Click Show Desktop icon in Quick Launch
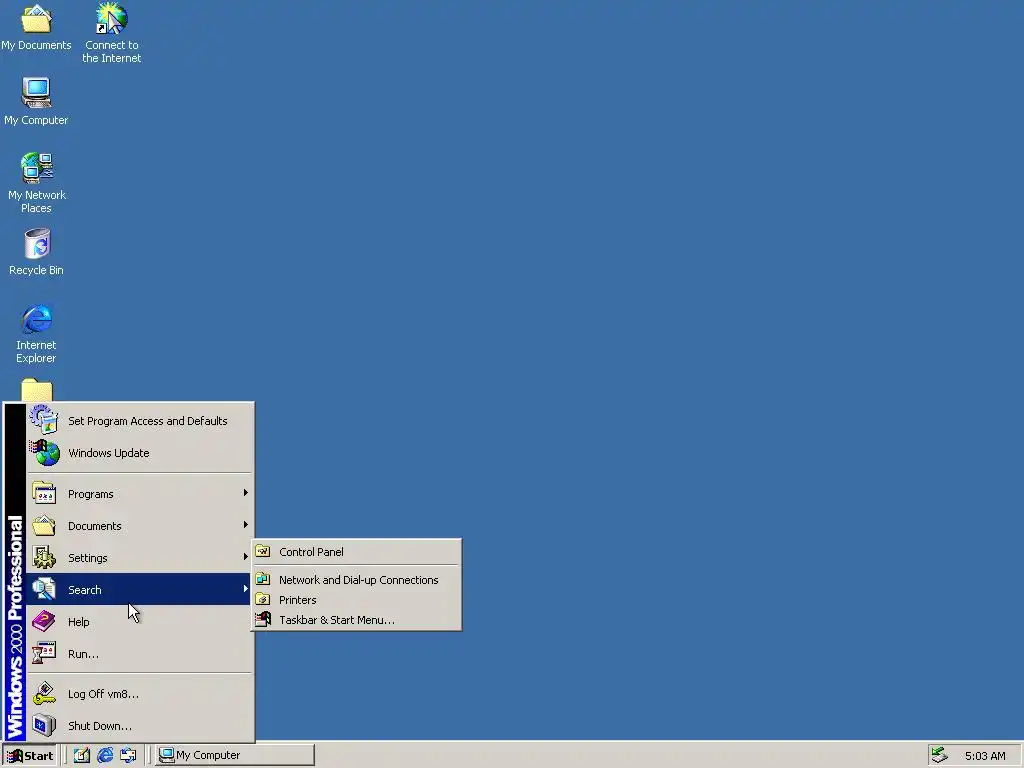This screenshot has width=1024, height=768. click(82, 755)
